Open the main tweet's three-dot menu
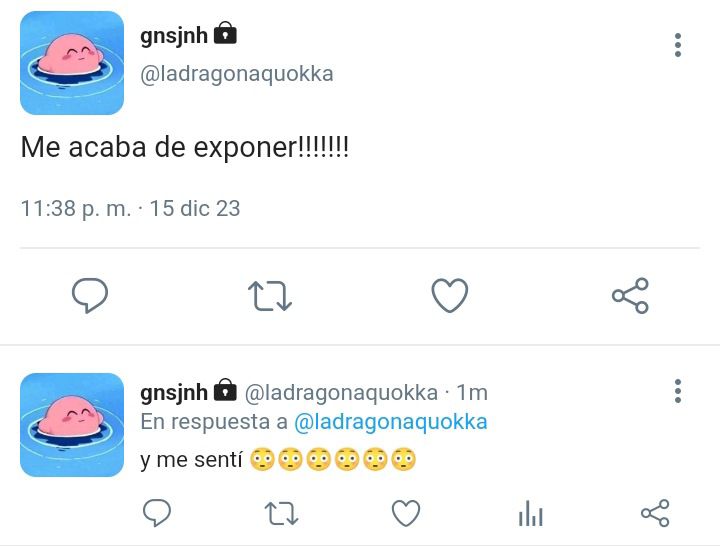The width and height of the screenshot is (720, 546). point(678,45)
